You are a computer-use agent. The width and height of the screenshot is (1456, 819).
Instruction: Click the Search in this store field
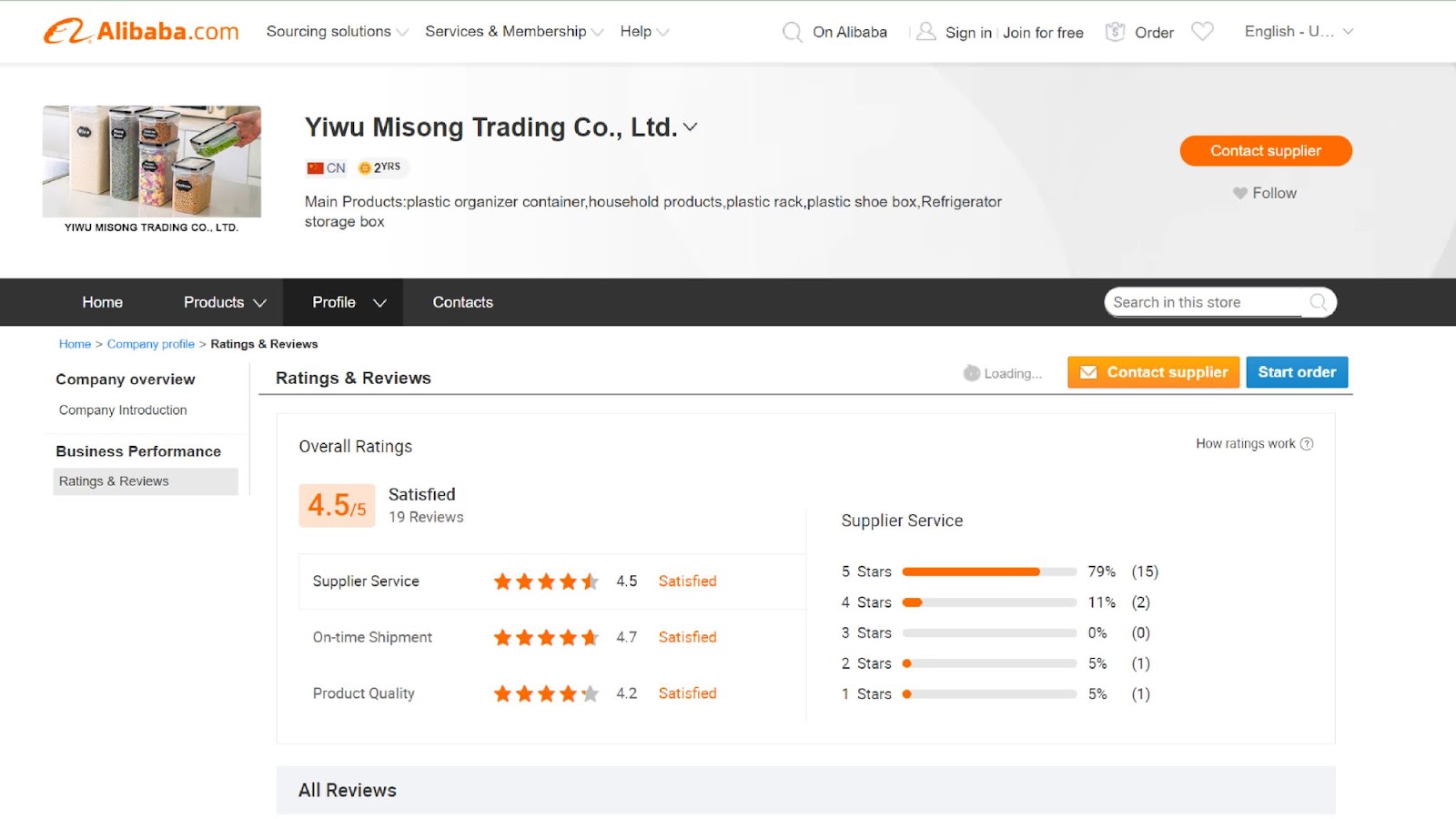click(1206, 302)
